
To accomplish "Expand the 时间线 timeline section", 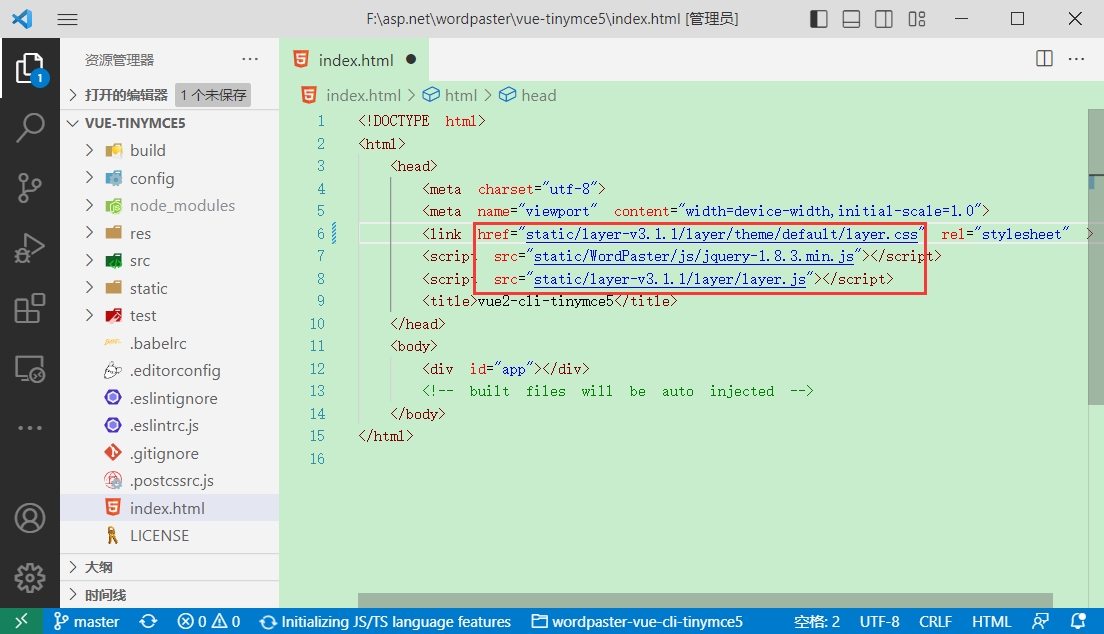I will 105,595.
